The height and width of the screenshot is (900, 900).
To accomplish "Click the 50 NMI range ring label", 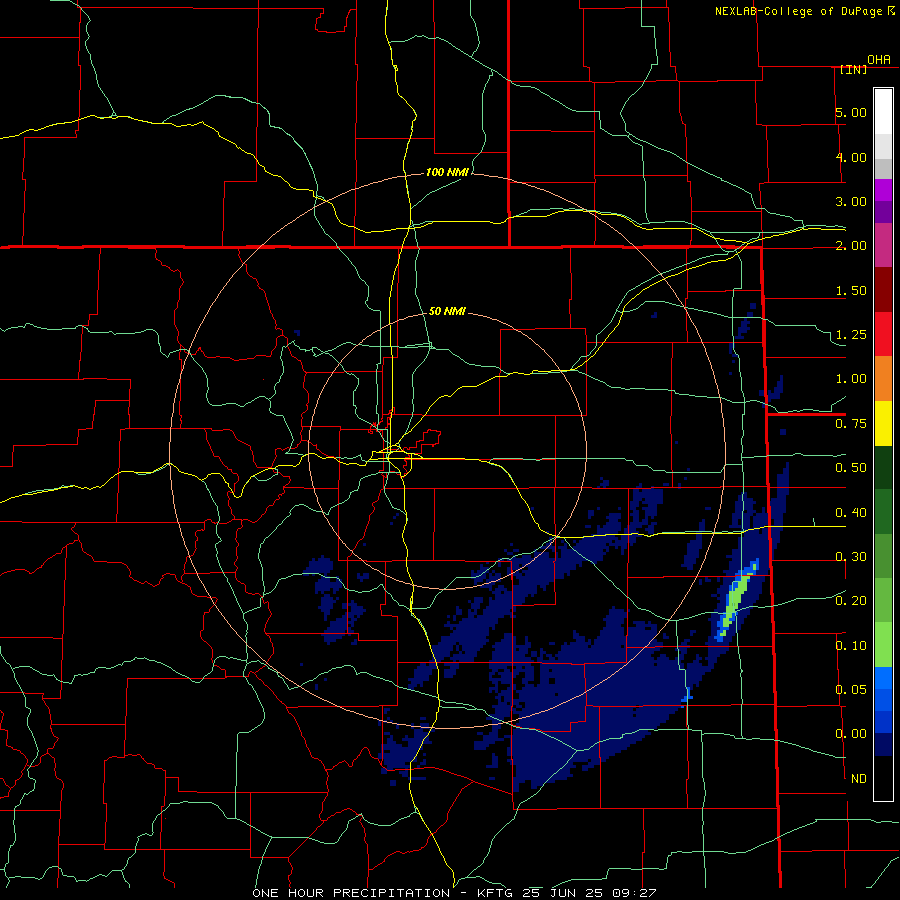I will pyautogui.click(x=447, y=311).
